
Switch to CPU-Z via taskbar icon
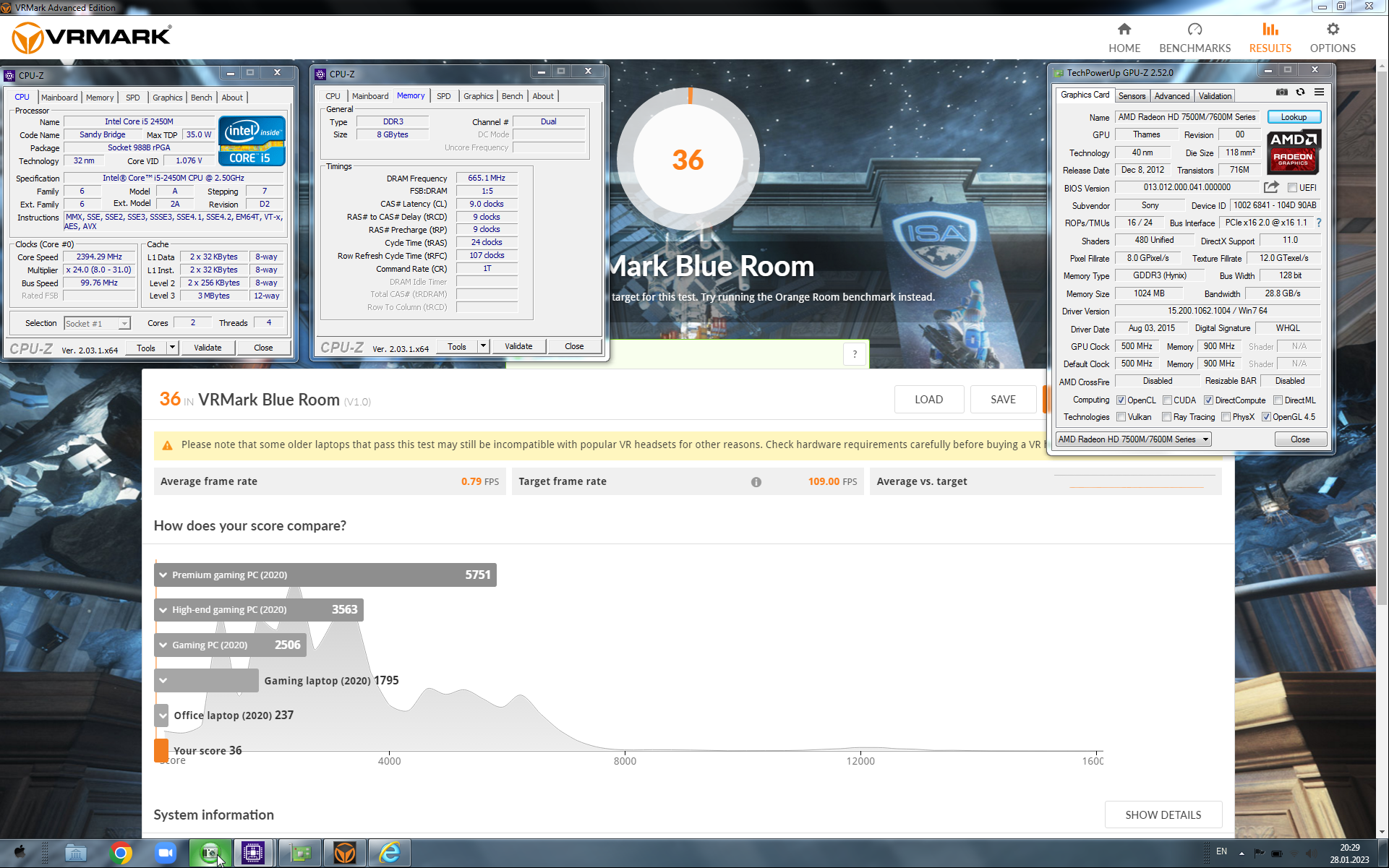click(x=253, y=854)
